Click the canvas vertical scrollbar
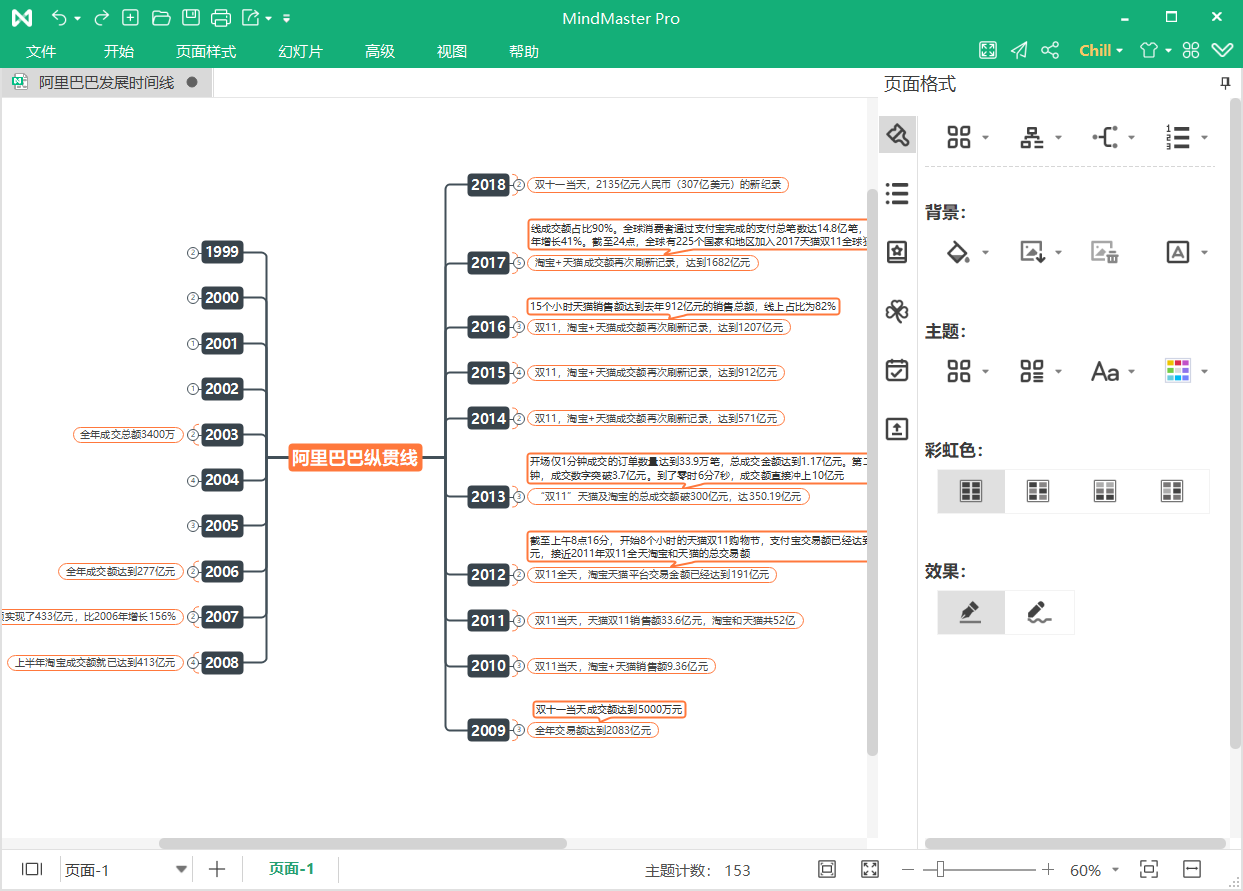The width and height of the screenshot is (1243, 891). 872,470
